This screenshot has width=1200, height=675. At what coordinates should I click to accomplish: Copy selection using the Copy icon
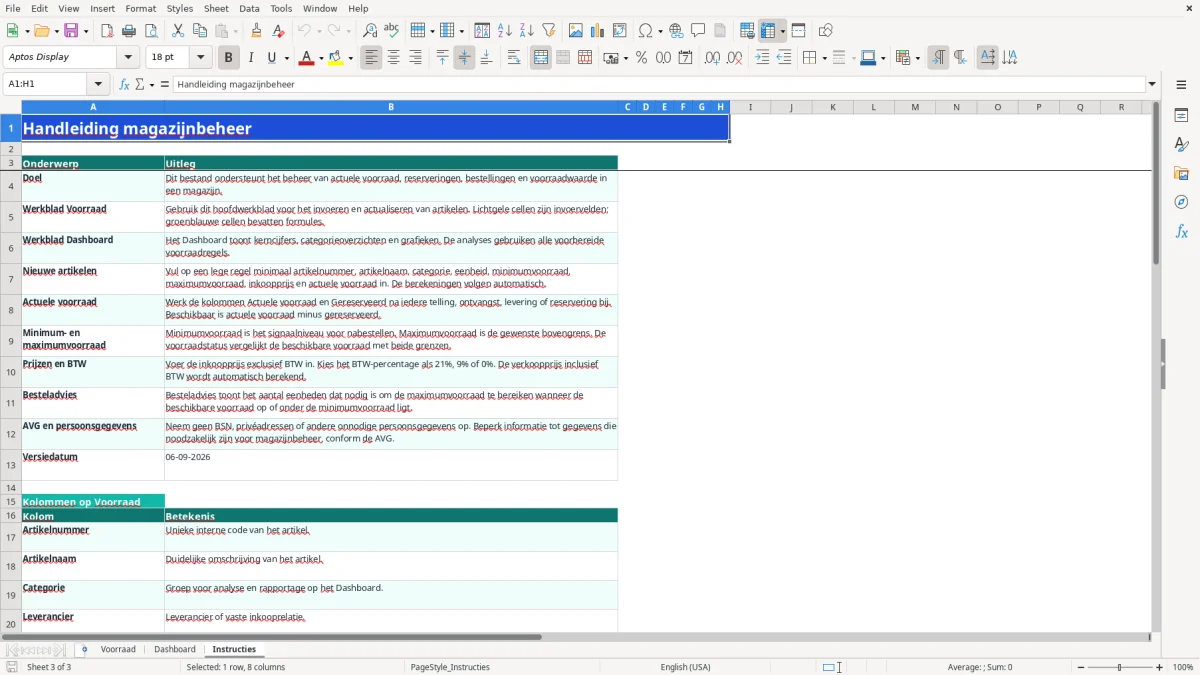(x=200, y=31)
